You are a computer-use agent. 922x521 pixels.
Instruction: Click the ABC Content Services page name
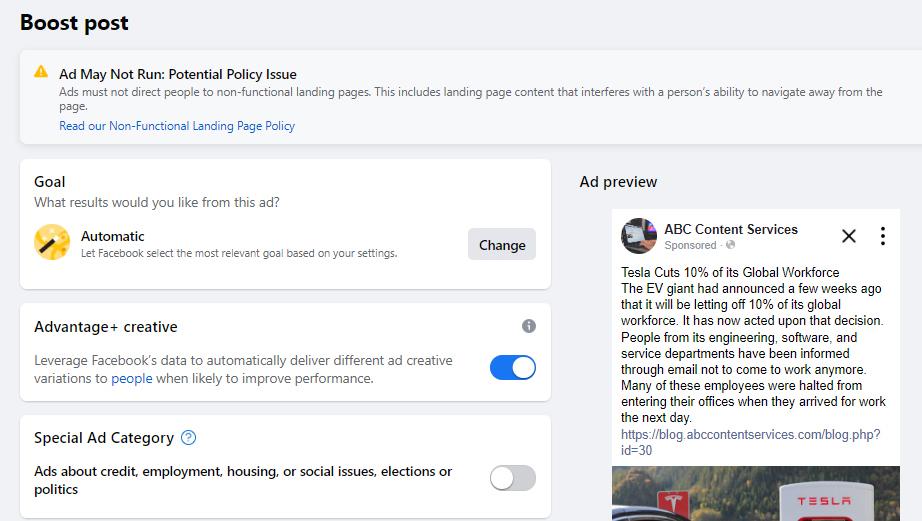pyautogui.click(x=731, y=229)
